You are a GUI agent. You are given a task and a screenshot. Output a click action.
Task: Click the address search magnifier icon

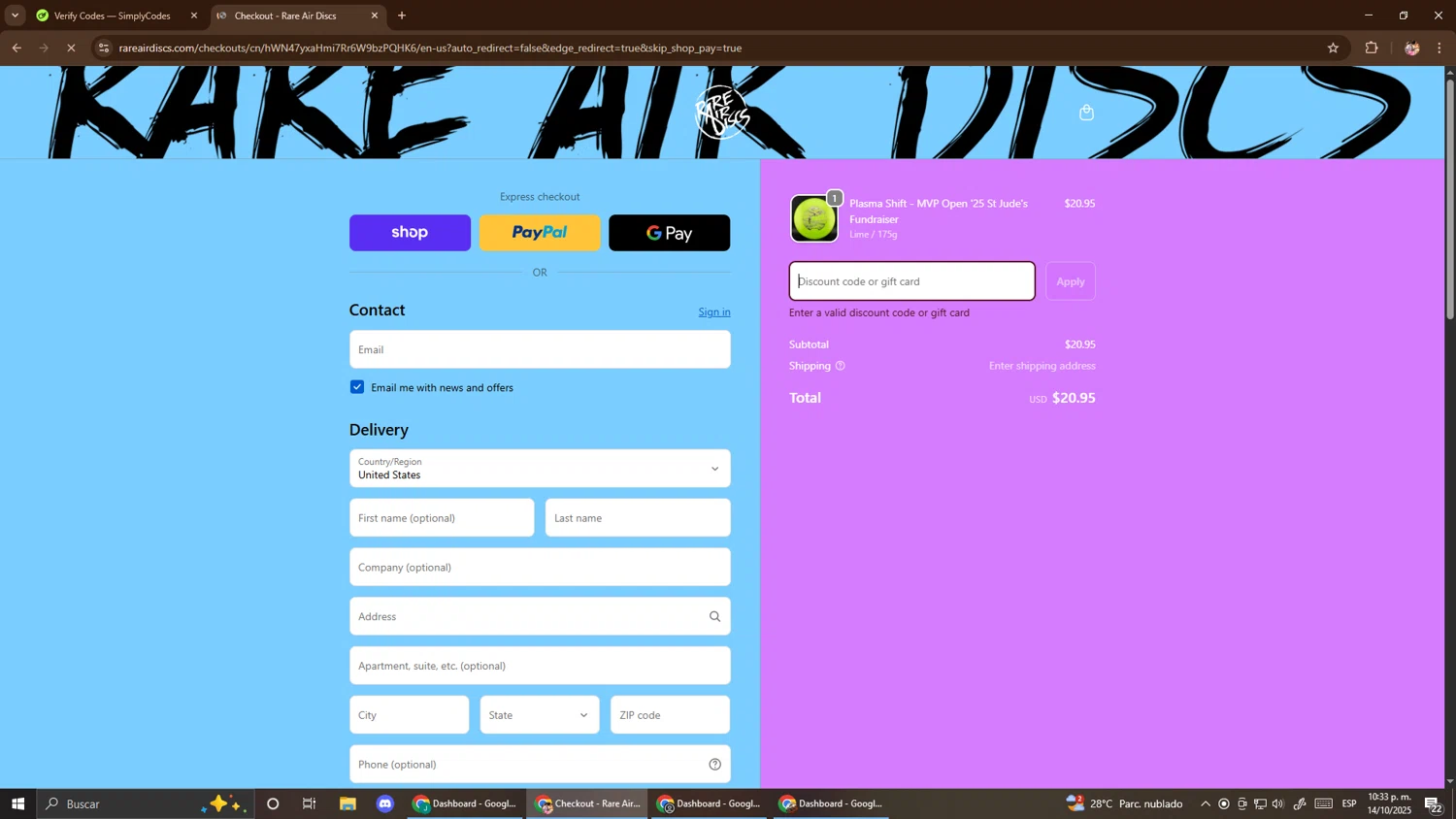714,616
